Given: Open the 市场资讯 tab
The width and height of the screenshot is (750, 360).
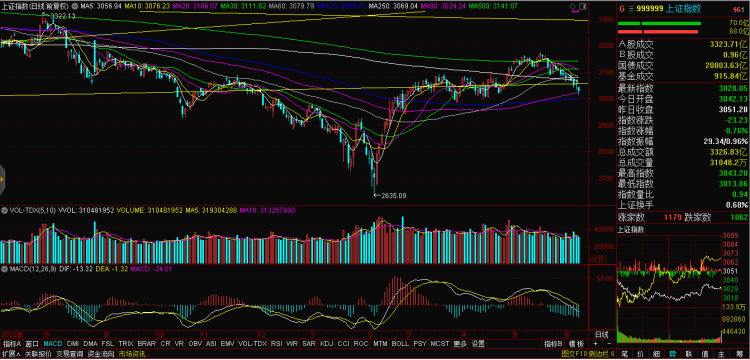Looking at the screenshot, I should 132,354.
